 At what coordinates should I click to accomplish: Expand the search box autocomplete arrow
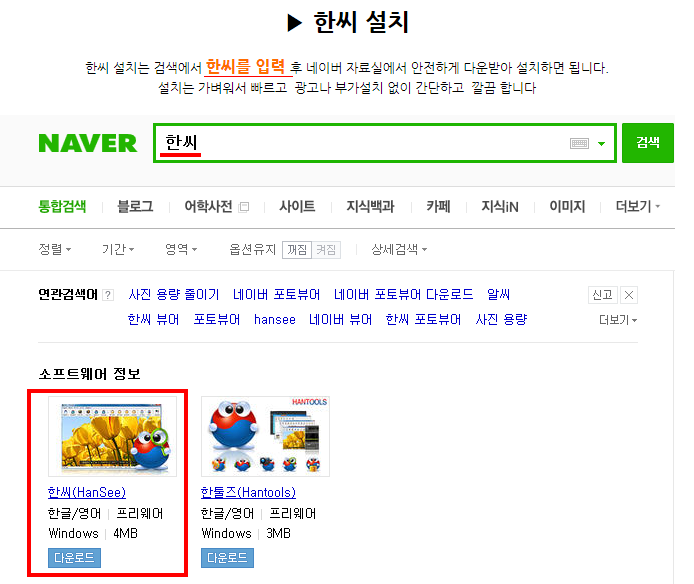[601, 143]
